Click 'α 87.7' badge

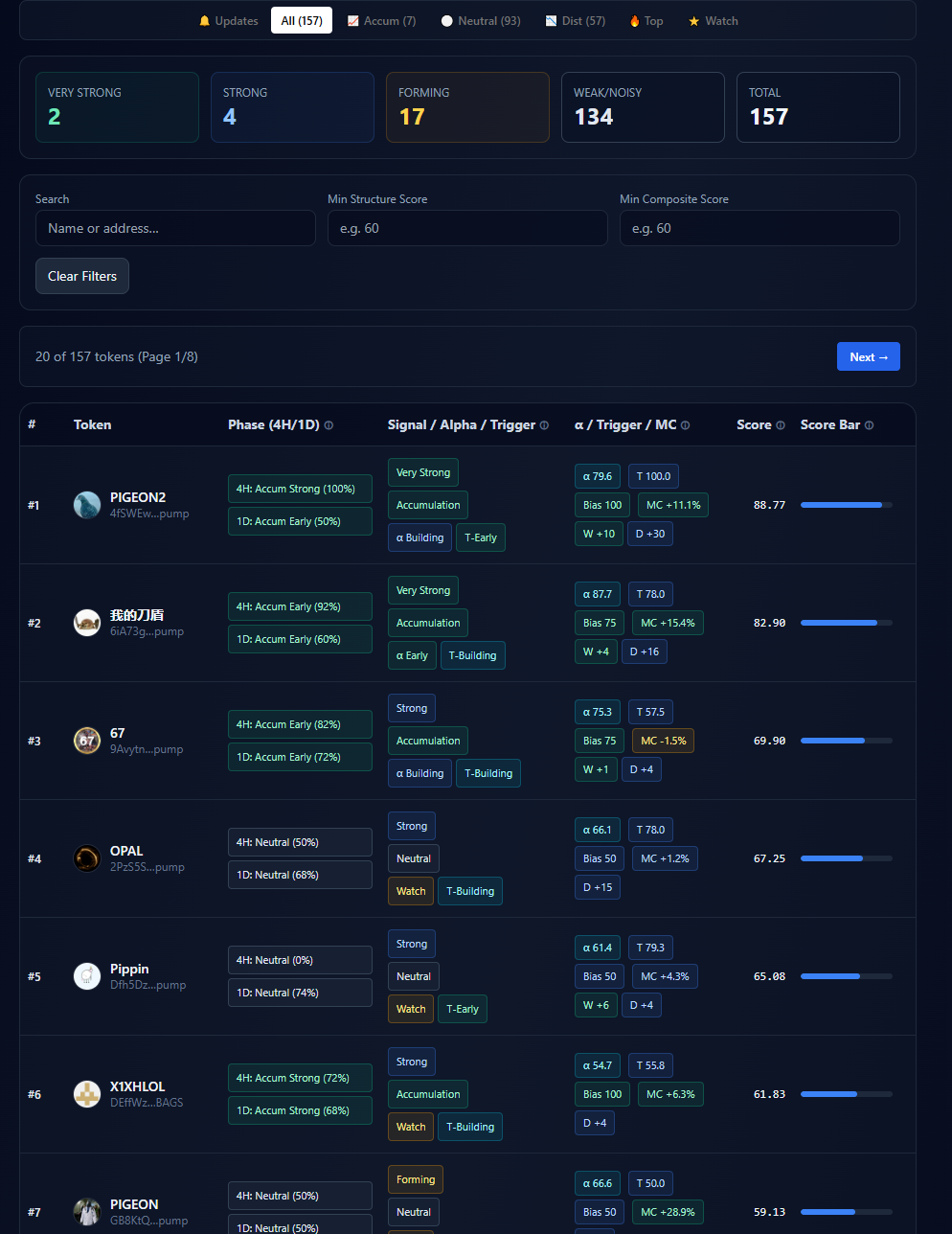click(598, 594)
